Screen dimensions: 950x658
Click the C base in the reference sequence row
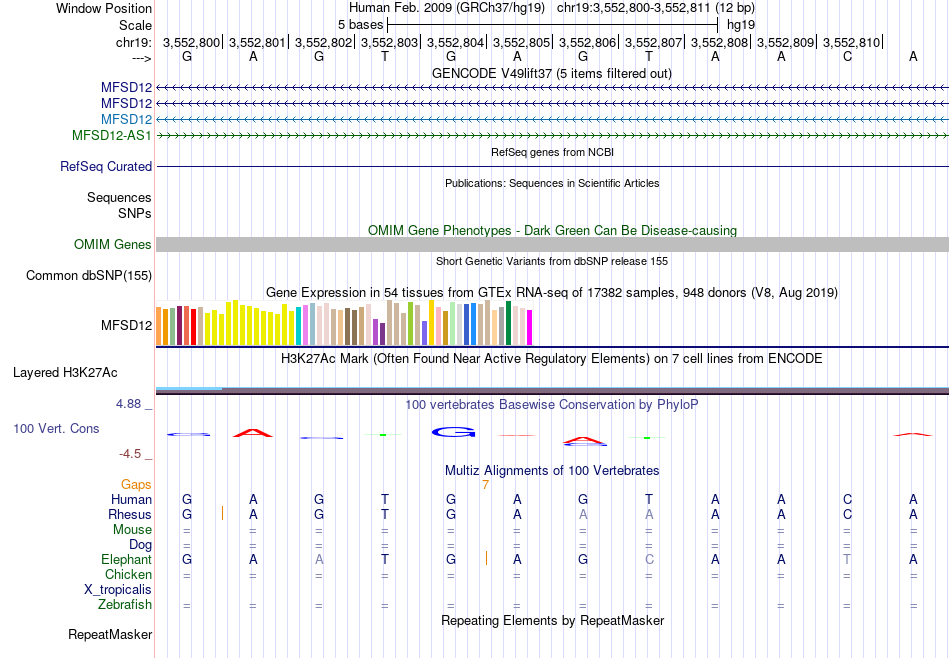[847, 57]
